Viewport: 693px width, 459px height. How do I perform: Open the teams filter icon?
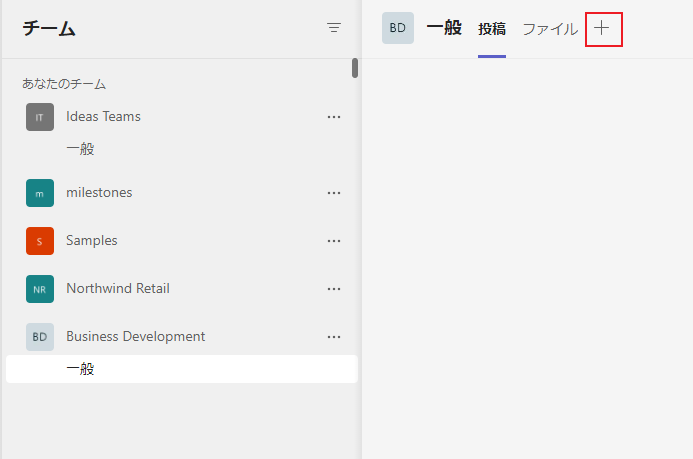(x=334, y=28)
